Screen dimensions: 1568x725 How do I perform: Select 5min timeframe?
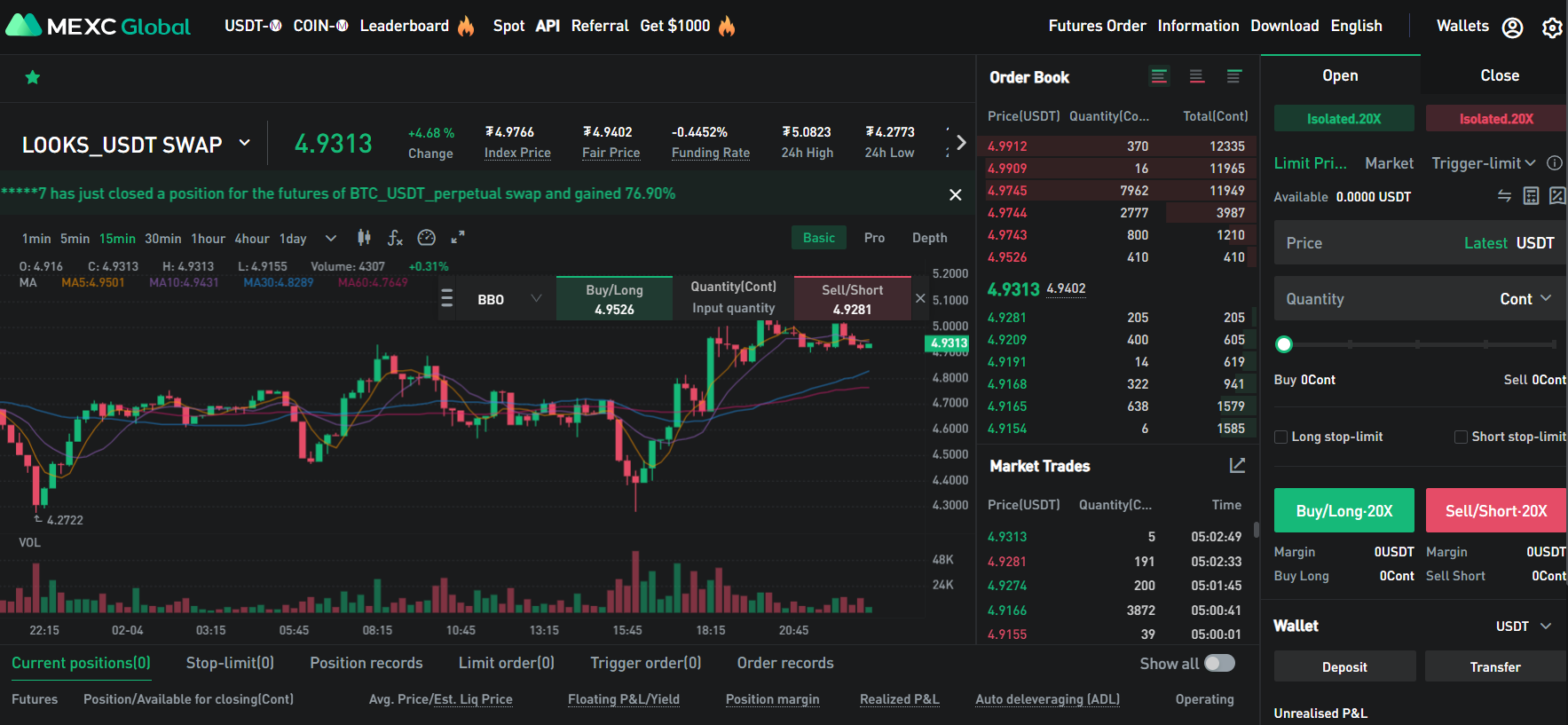click(x=75, y=239)
